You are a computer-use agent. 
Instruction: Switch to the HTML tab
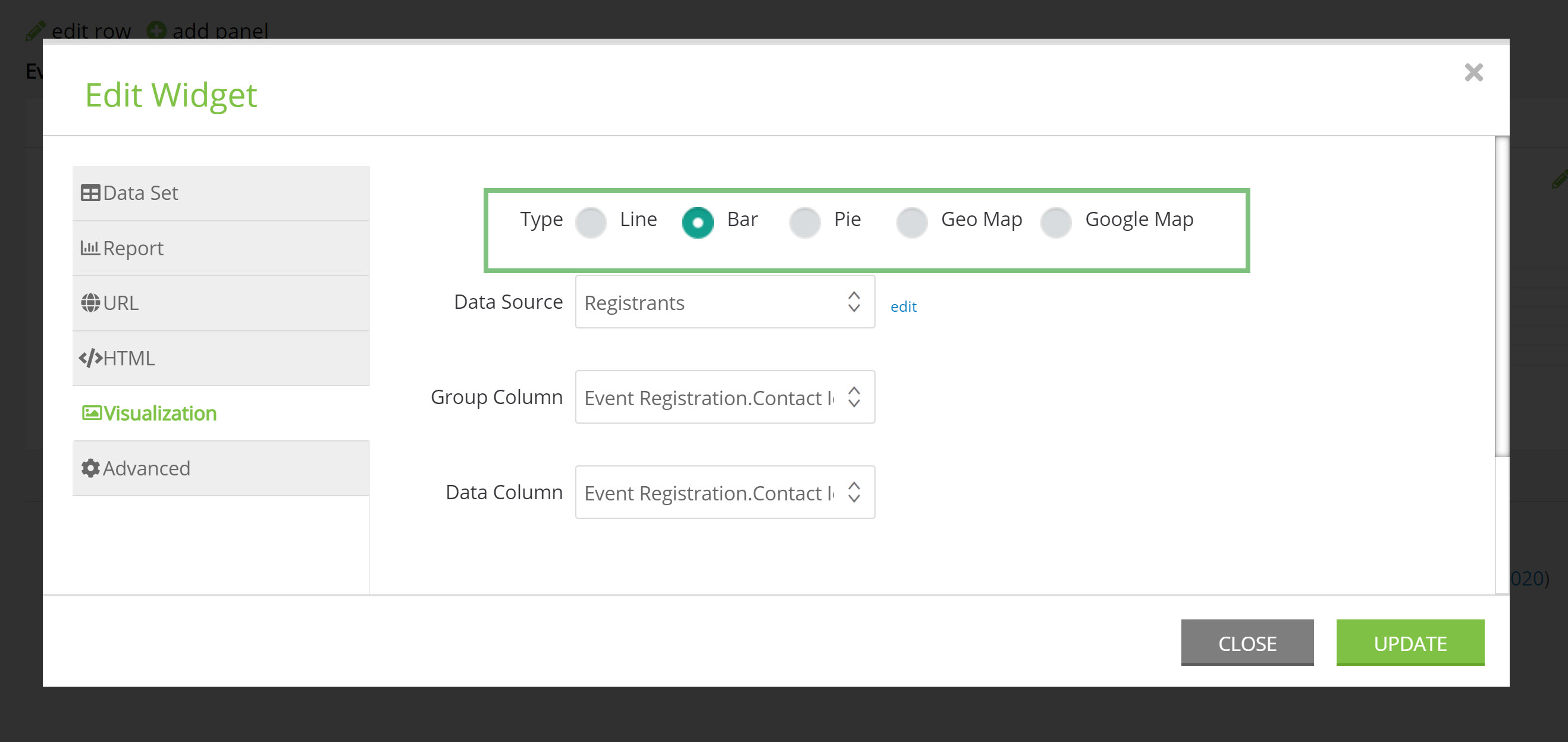221,358
